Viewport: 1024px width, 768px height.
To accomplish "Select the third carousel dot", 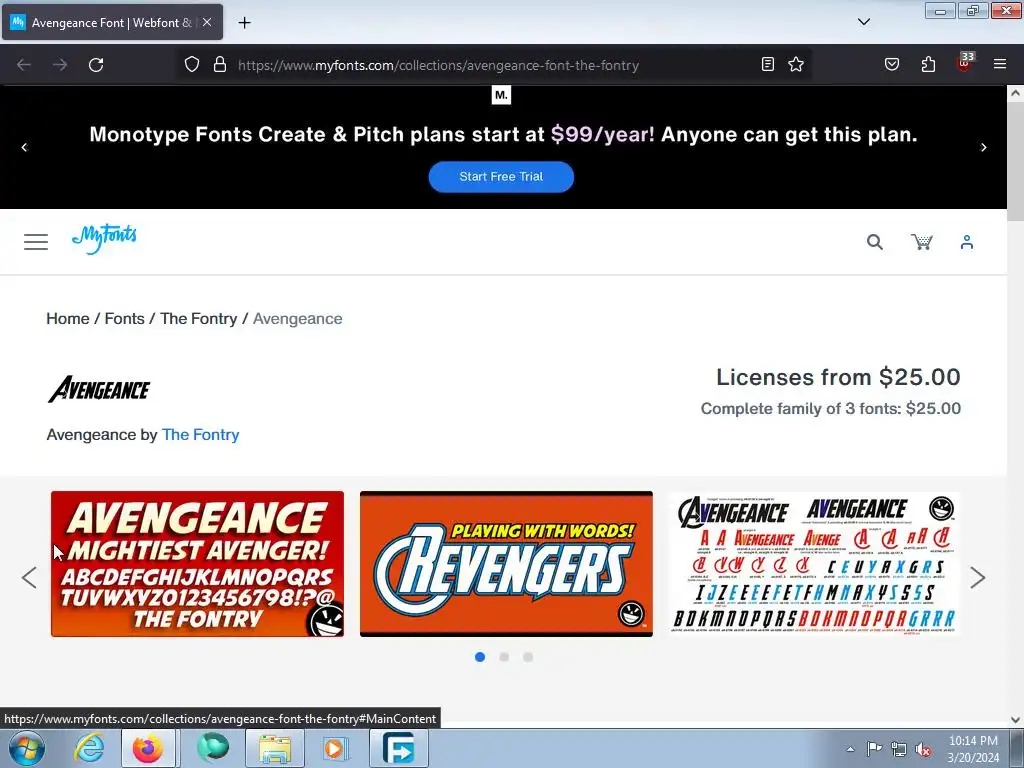I will tap(528, 657).
